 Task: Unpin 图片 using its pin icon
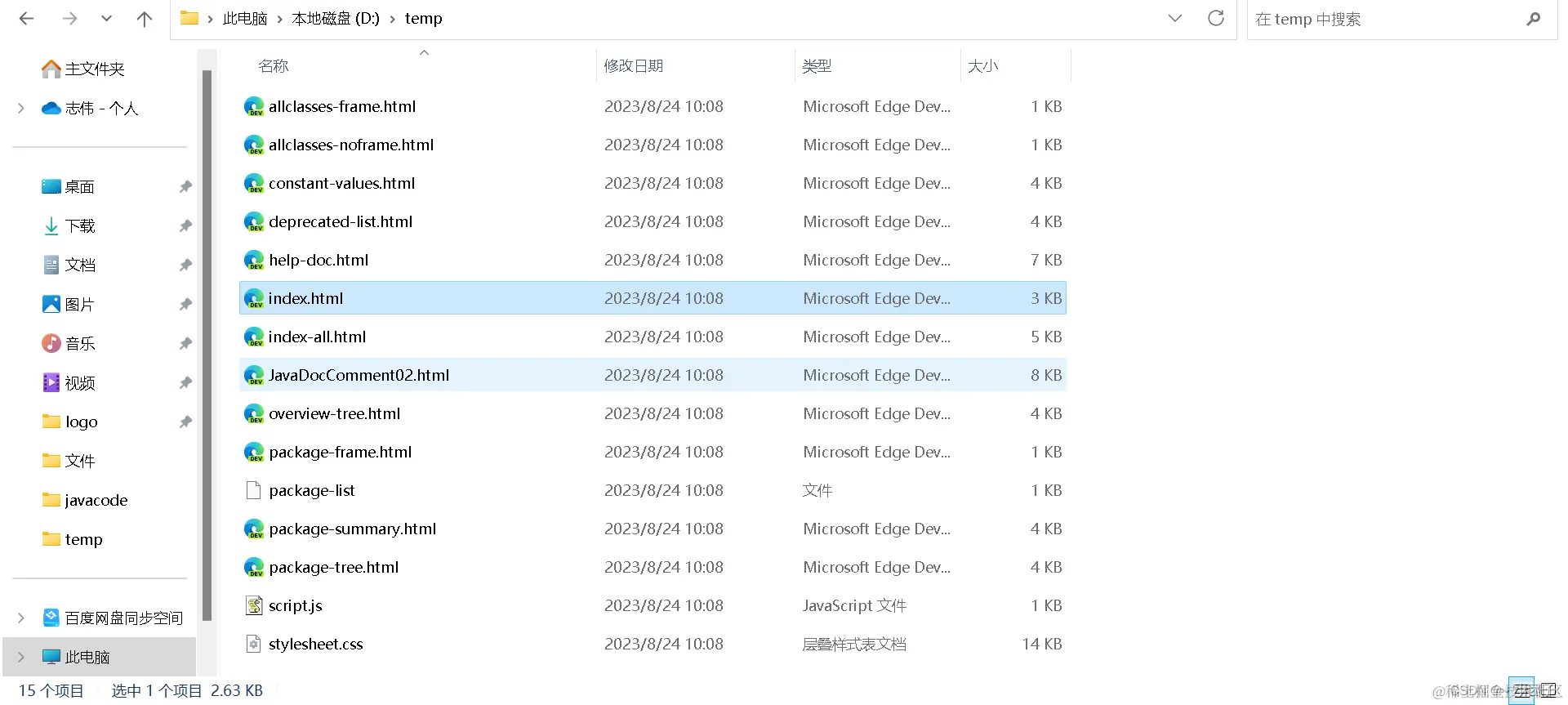click(185, 305)
